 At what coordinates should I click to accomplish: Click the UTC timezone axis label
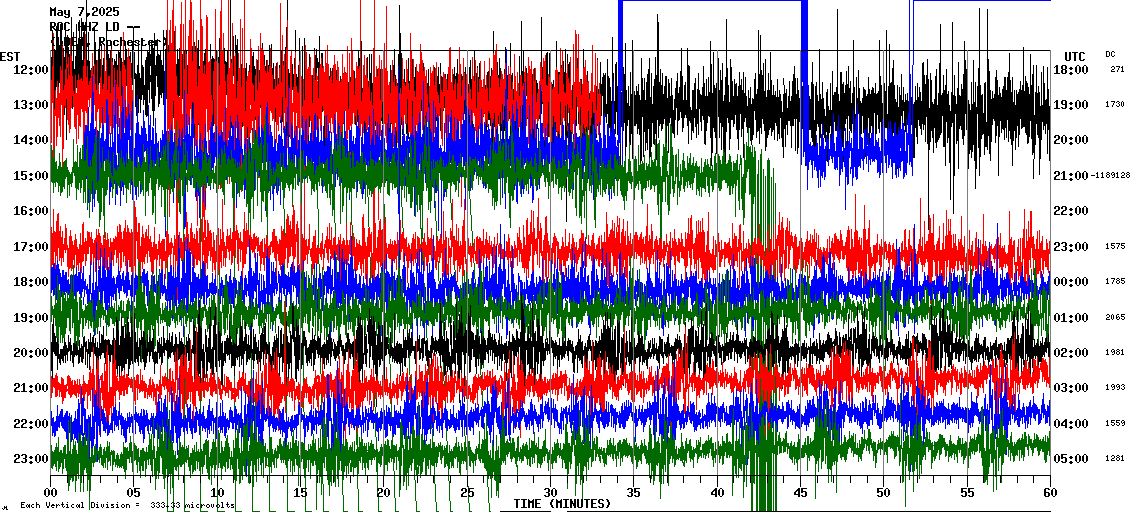point(1075,56)
